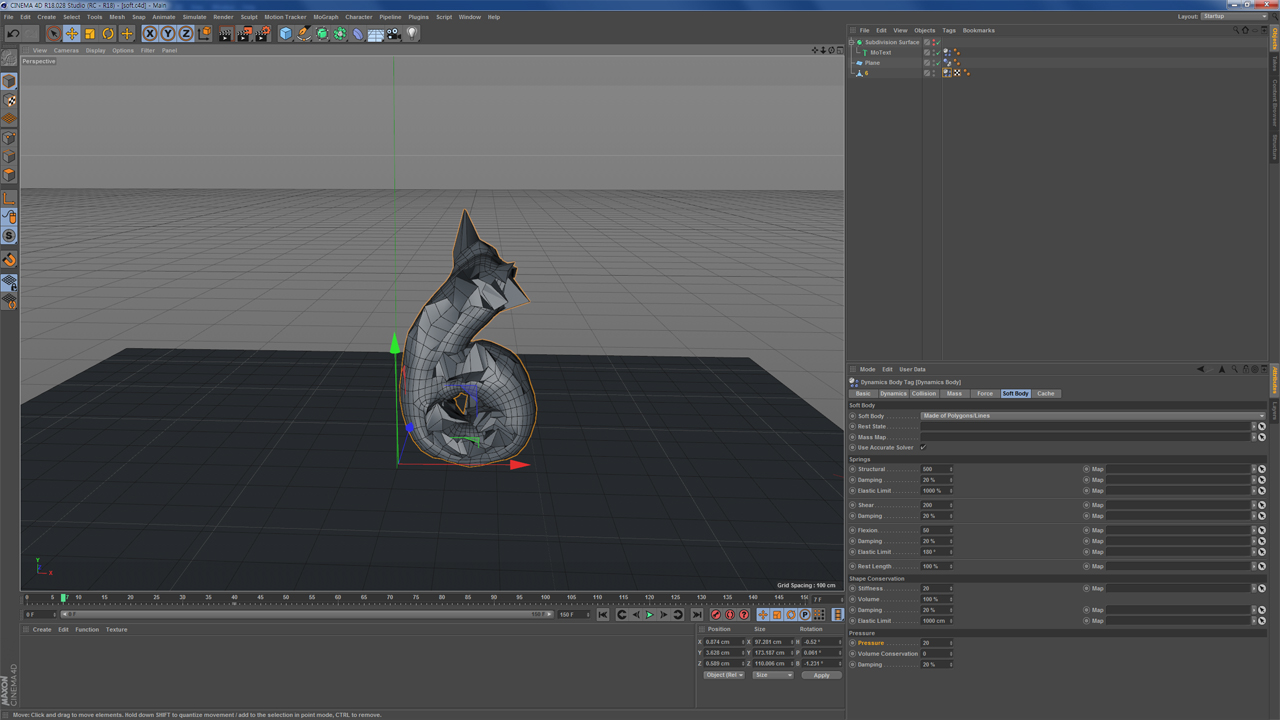The width and height of the screenshot is (1280, 720).
Task: Add a Light object
Action: pyautogui.click(x=412, y=34)
